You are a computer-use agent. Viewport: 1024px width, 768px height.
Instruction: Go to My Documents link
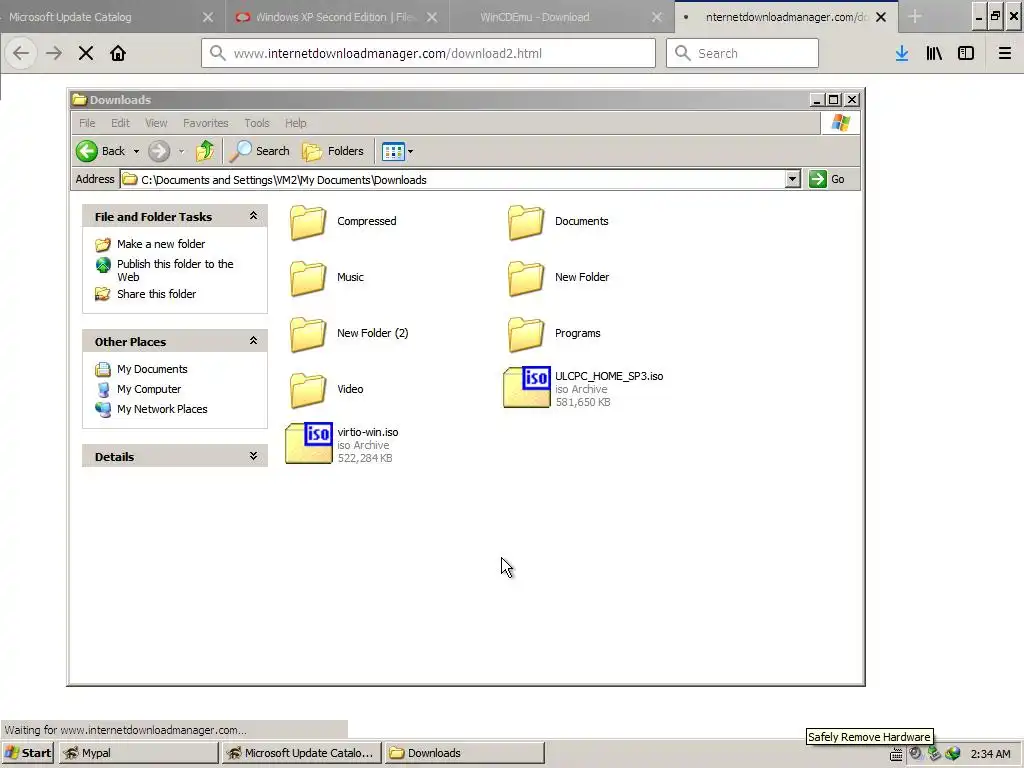[x=152, y=370]
